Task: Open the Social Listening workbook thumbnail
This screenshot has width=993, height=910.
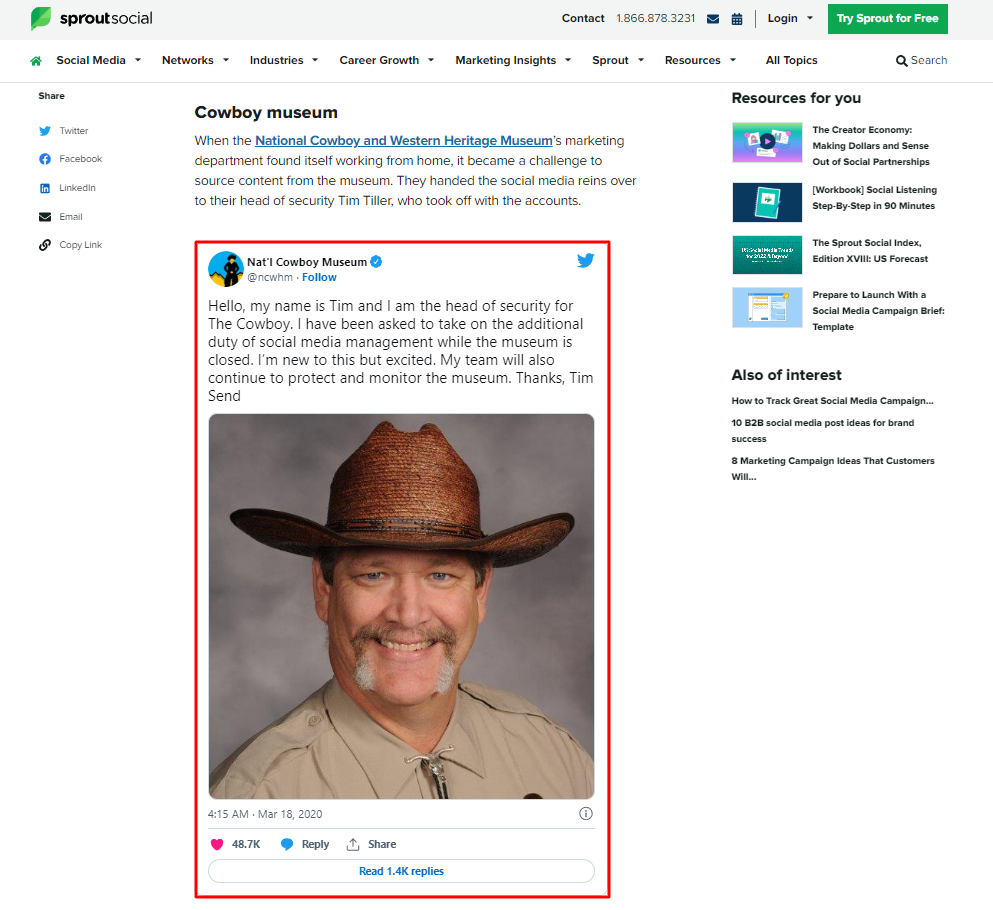Action: 767,203
